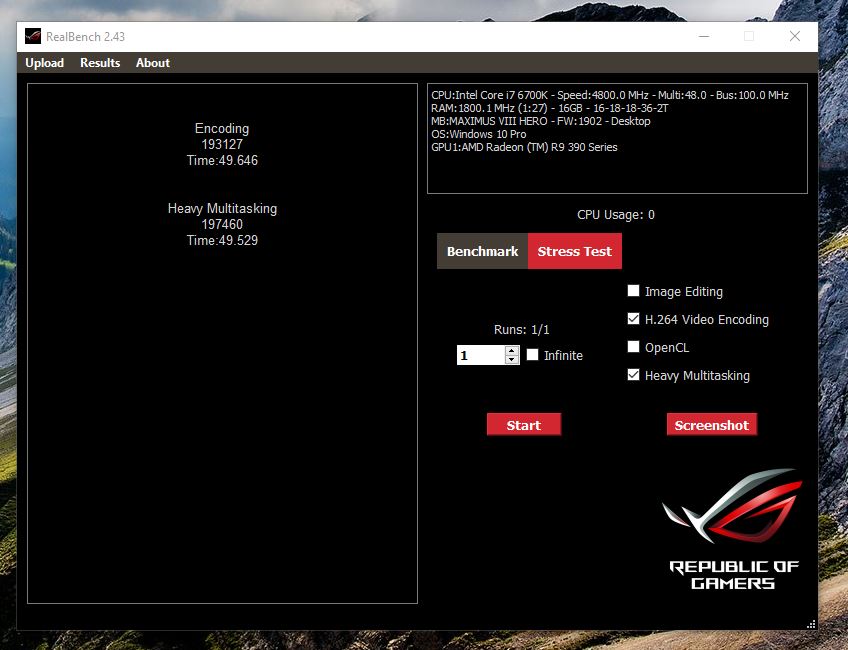Click the Time:49.529 multitasking result
Image resolution: width=848 pixels, height=650 pixels.
(x=222, y=241)
